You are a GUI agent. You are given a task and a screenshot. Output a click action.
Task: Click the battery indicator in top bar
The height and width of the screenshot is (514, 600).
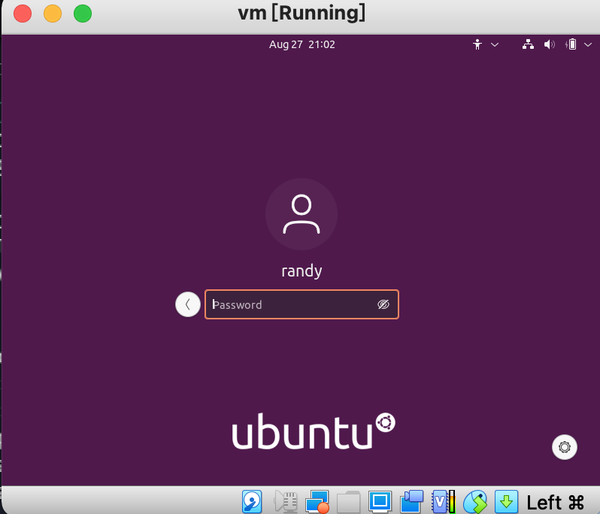[x=571, y=45]
